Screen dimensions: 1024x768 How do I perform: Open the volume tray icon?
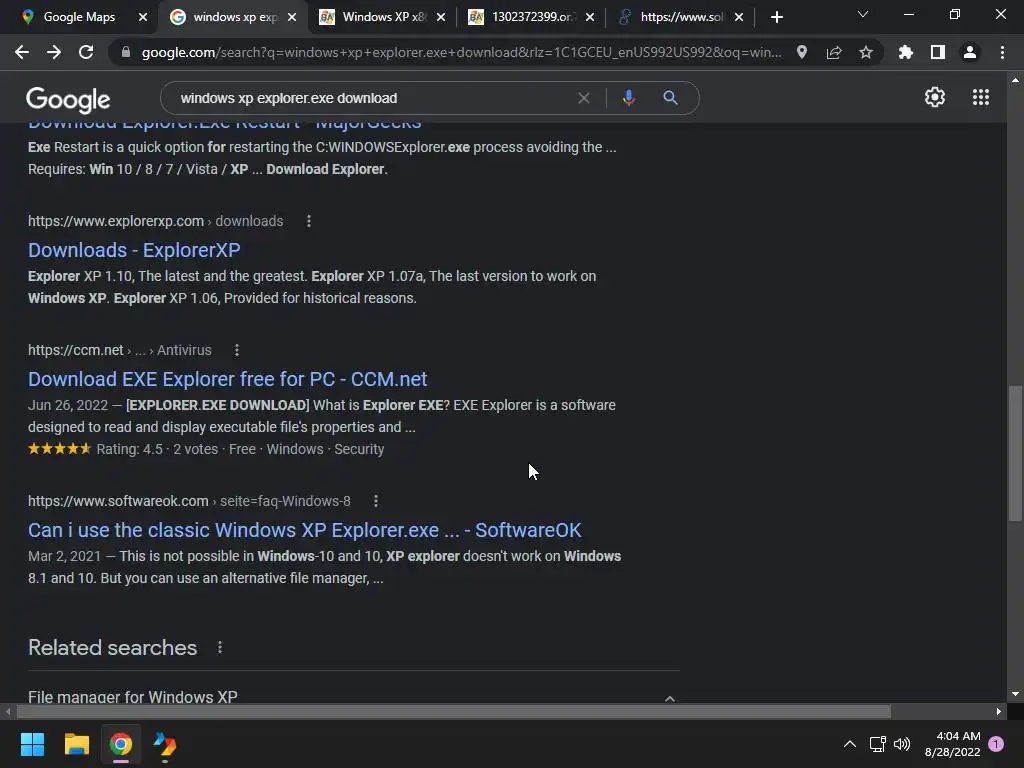(902, 744)
